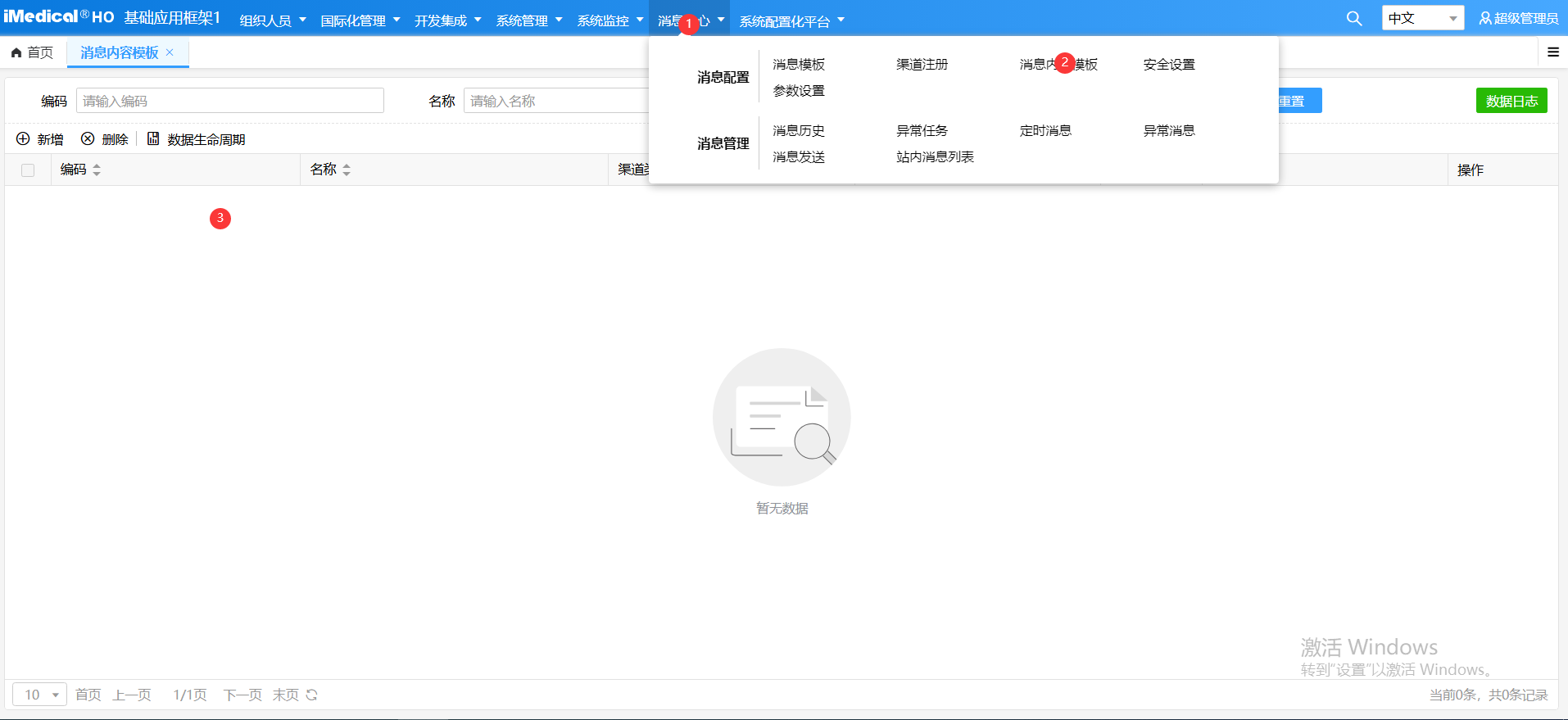Open 数据生命周期 icon button
This screenshot has width=1568, height=720.
click(153, 139)
